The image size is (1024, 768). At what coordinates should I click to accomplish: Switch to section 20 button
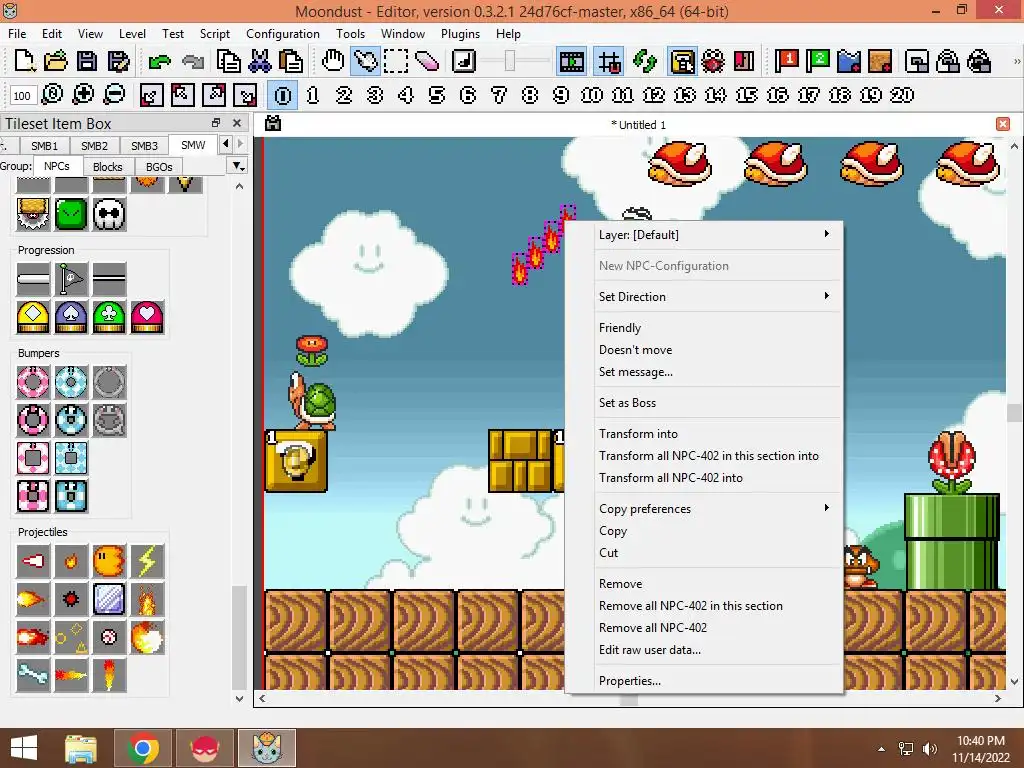point(902,95)
